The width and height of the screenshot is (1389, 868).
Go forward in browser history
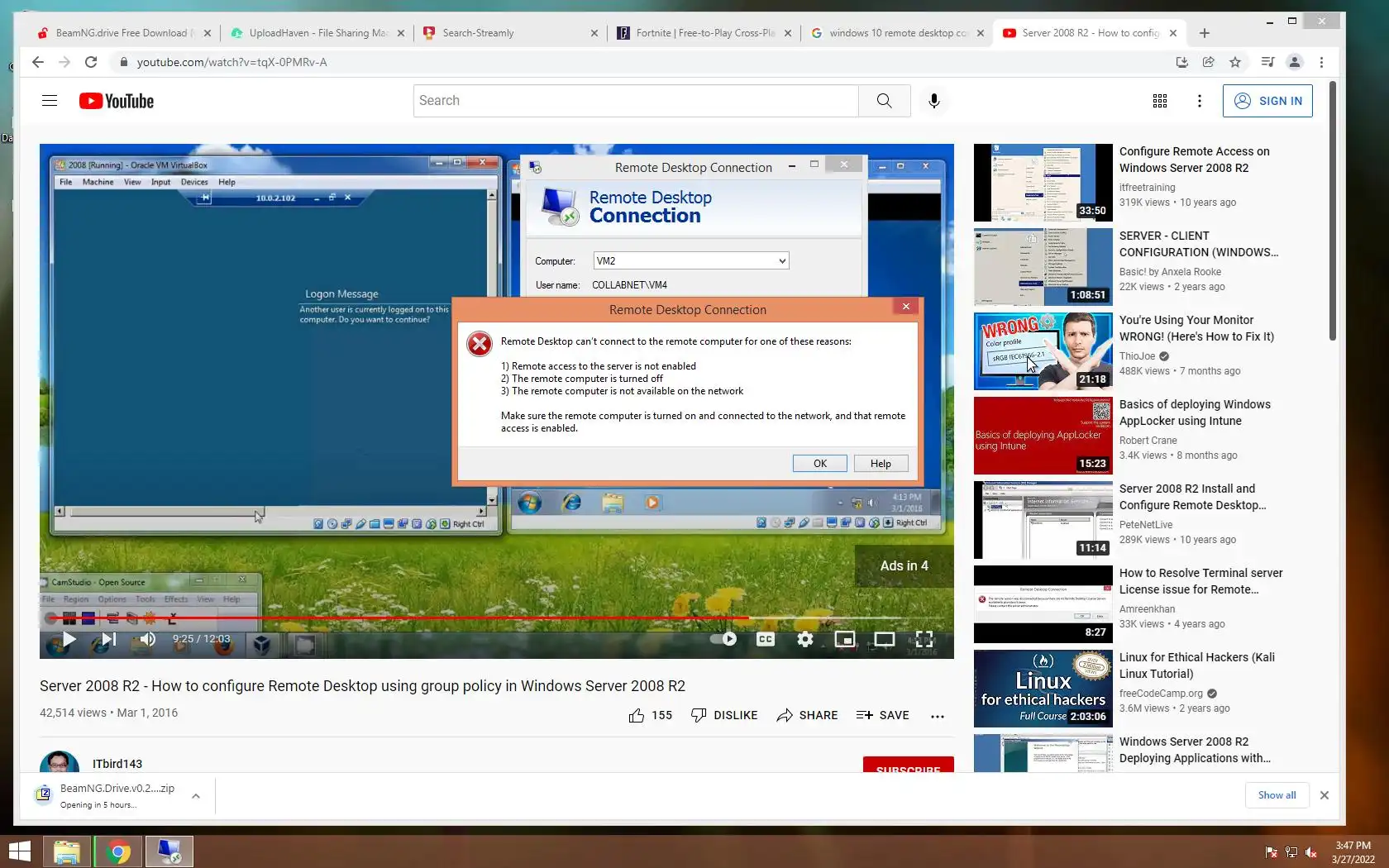click(x=64, y=62)
